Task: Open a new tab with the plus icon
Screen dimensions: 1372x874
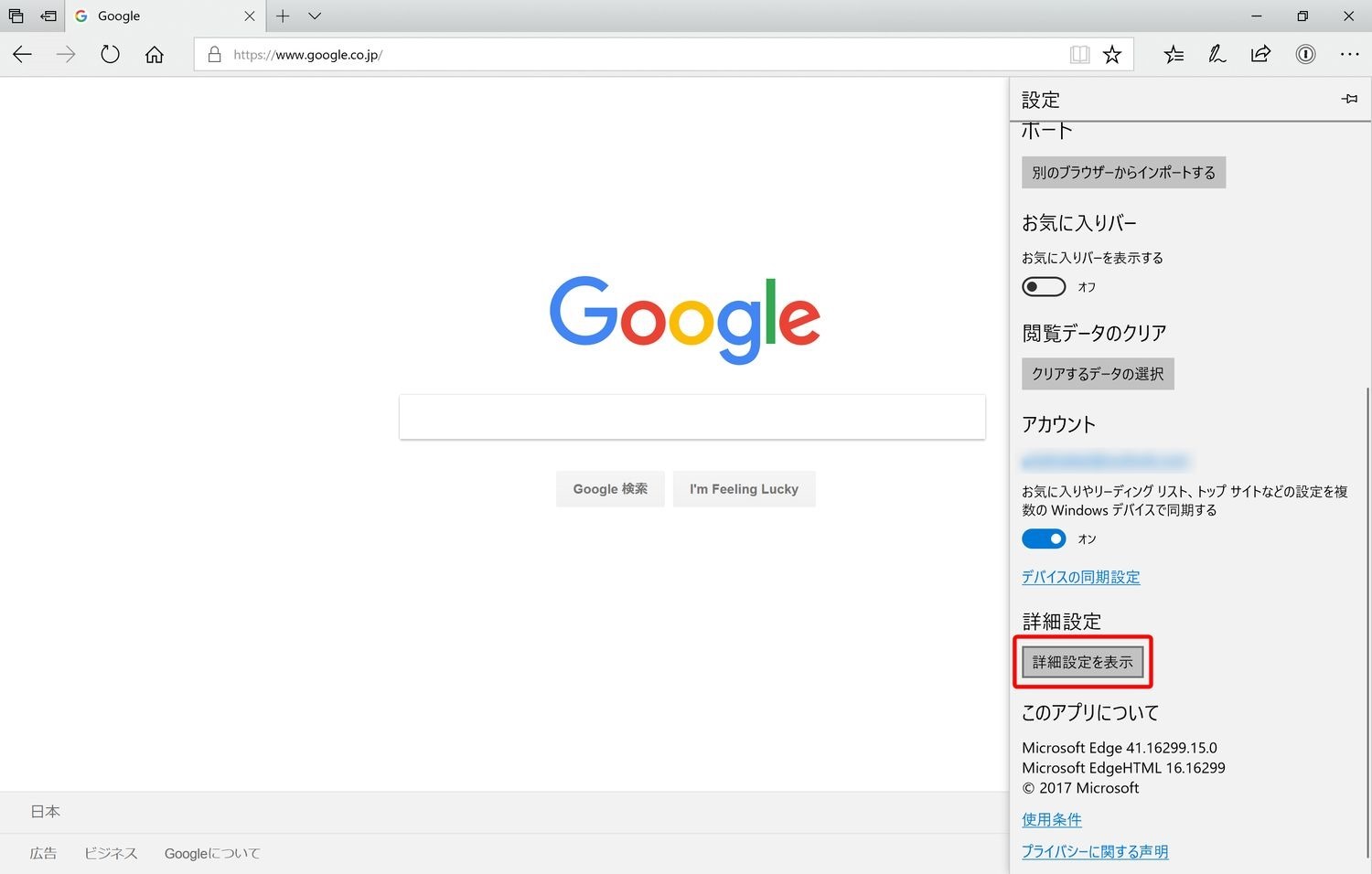Action: (283, 16)
